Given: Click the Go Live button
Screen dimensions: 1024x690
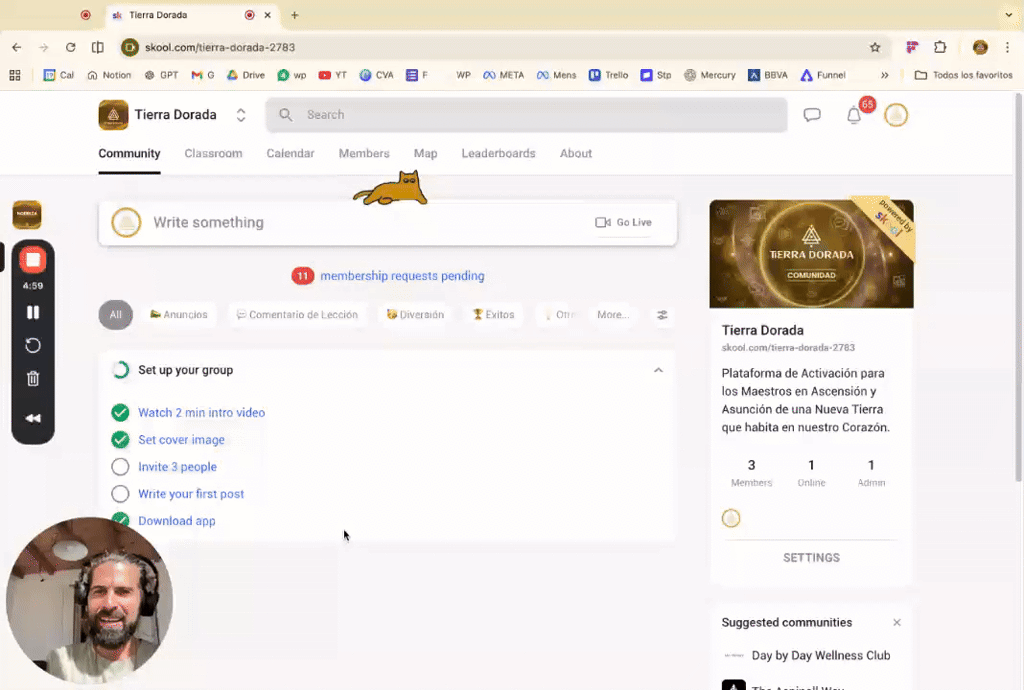Looking at the screenshot, I should (x=624, y=223).
